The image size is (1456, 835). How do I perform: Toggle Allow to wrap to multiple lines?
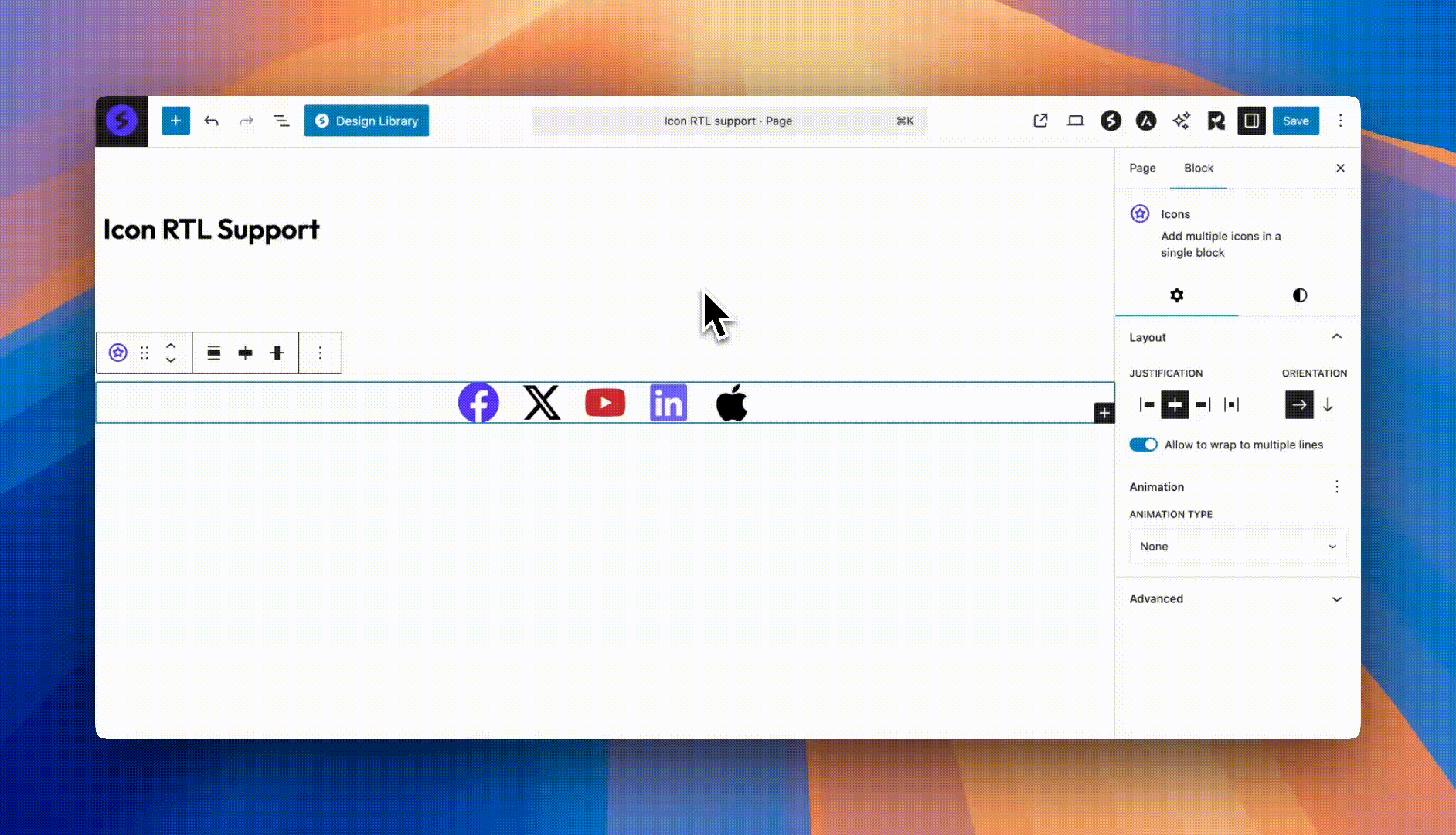pos(1143,445)
